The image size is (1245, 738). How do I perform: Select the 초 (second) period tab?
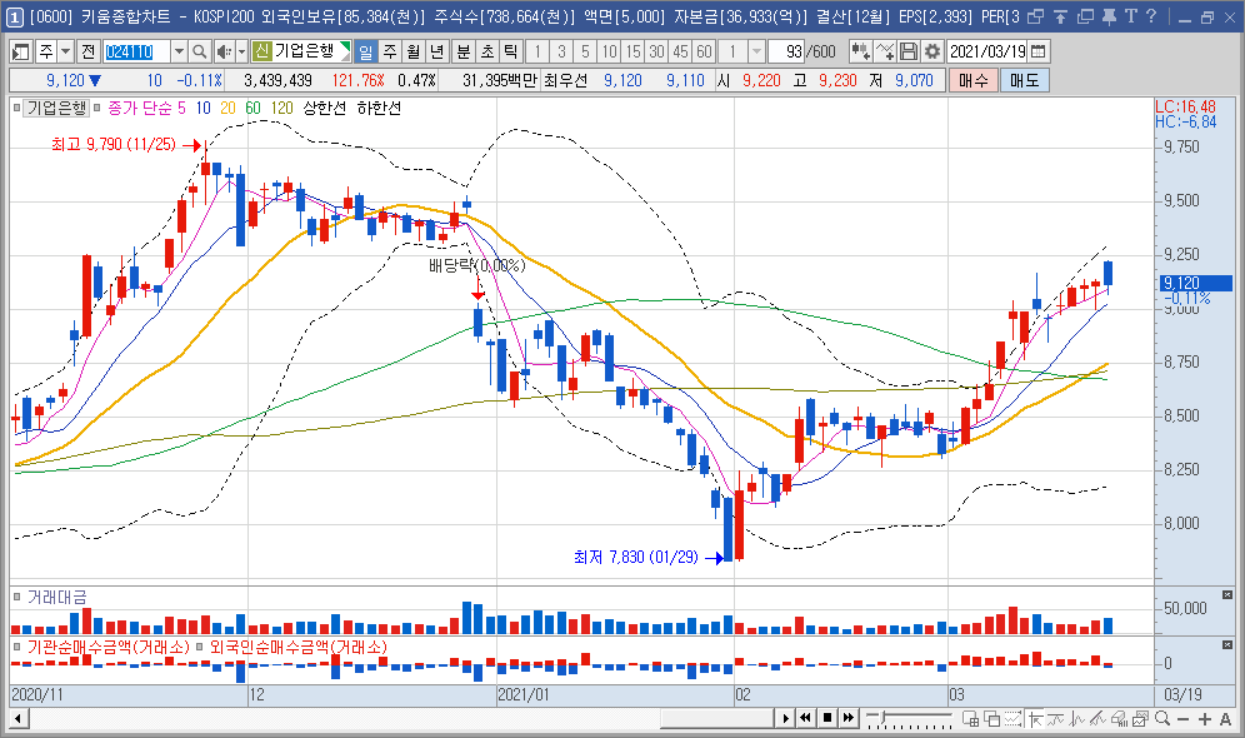click(x=487, y=51)
